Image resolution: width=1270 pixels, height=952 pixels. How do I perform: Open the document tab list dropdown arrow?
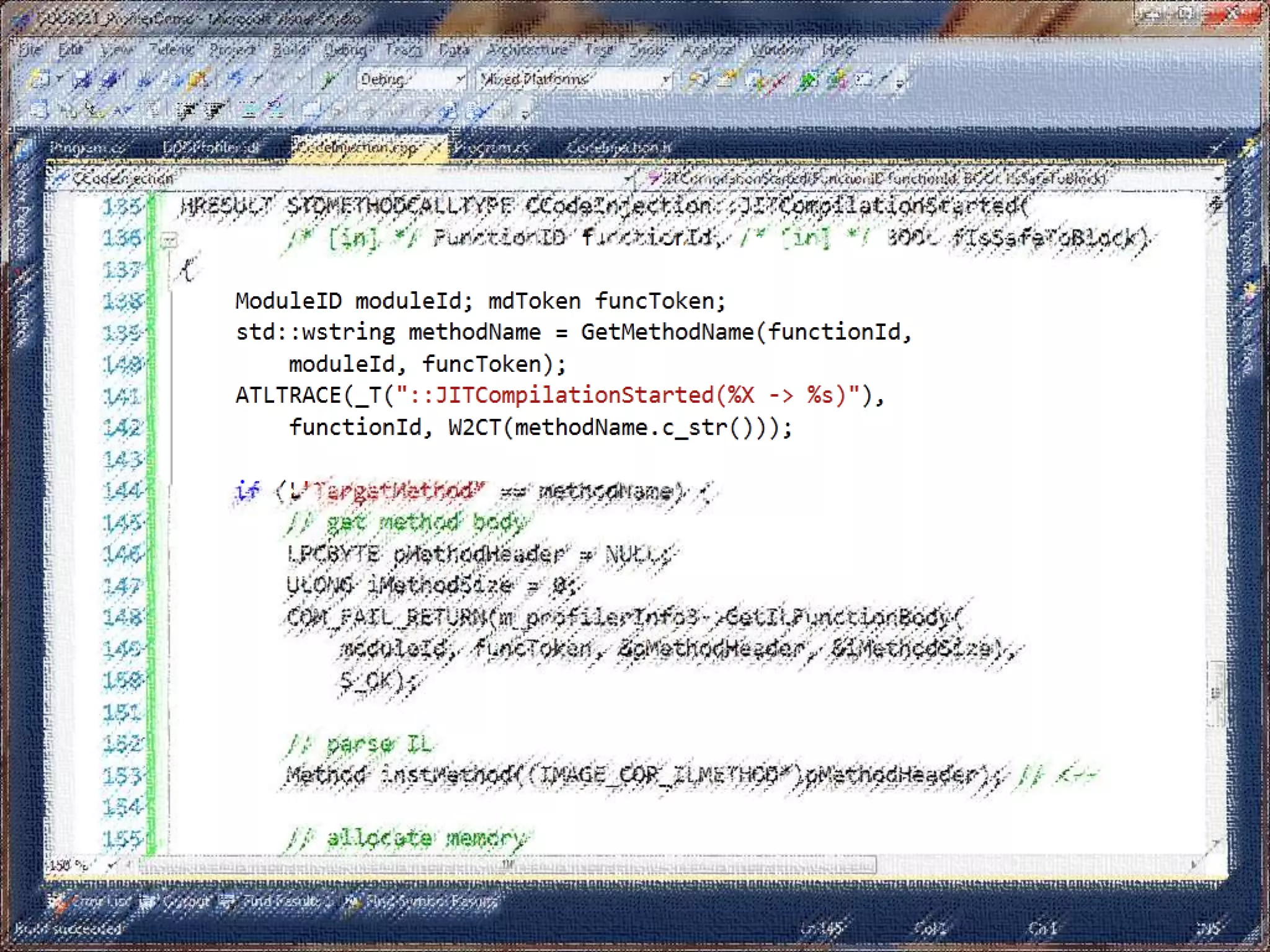tap(1215, 149)
